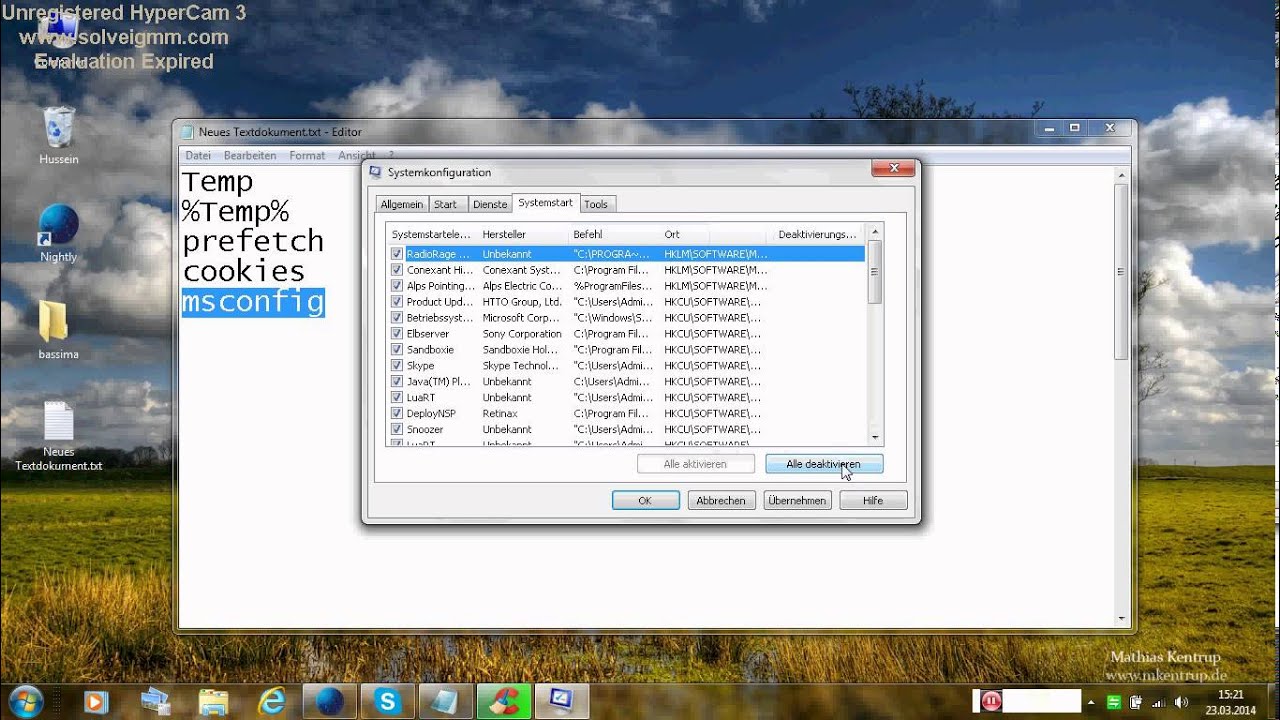Uncheck the Elbserver startup entry
Image resolution: width=1280 pixels, height=720 pixels.
click(x=397, y=334)
